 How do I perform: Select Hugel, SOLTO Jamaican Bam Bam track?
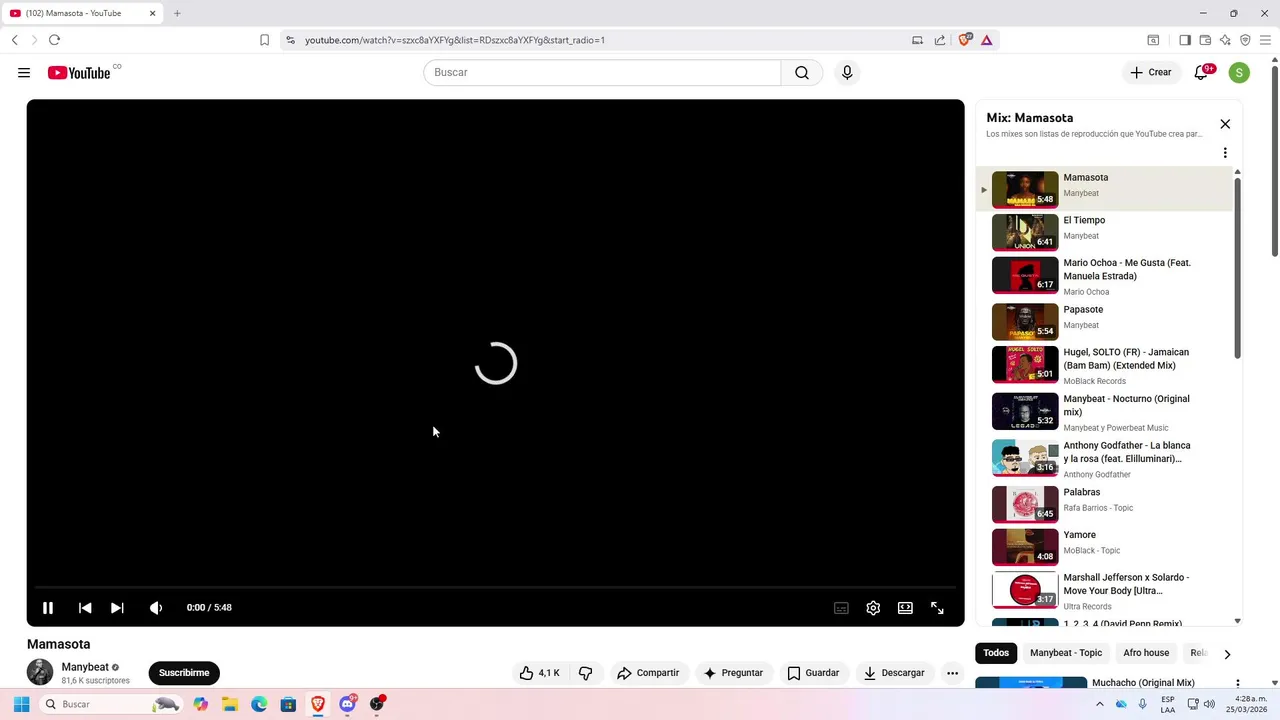[x=1105, y=366]
